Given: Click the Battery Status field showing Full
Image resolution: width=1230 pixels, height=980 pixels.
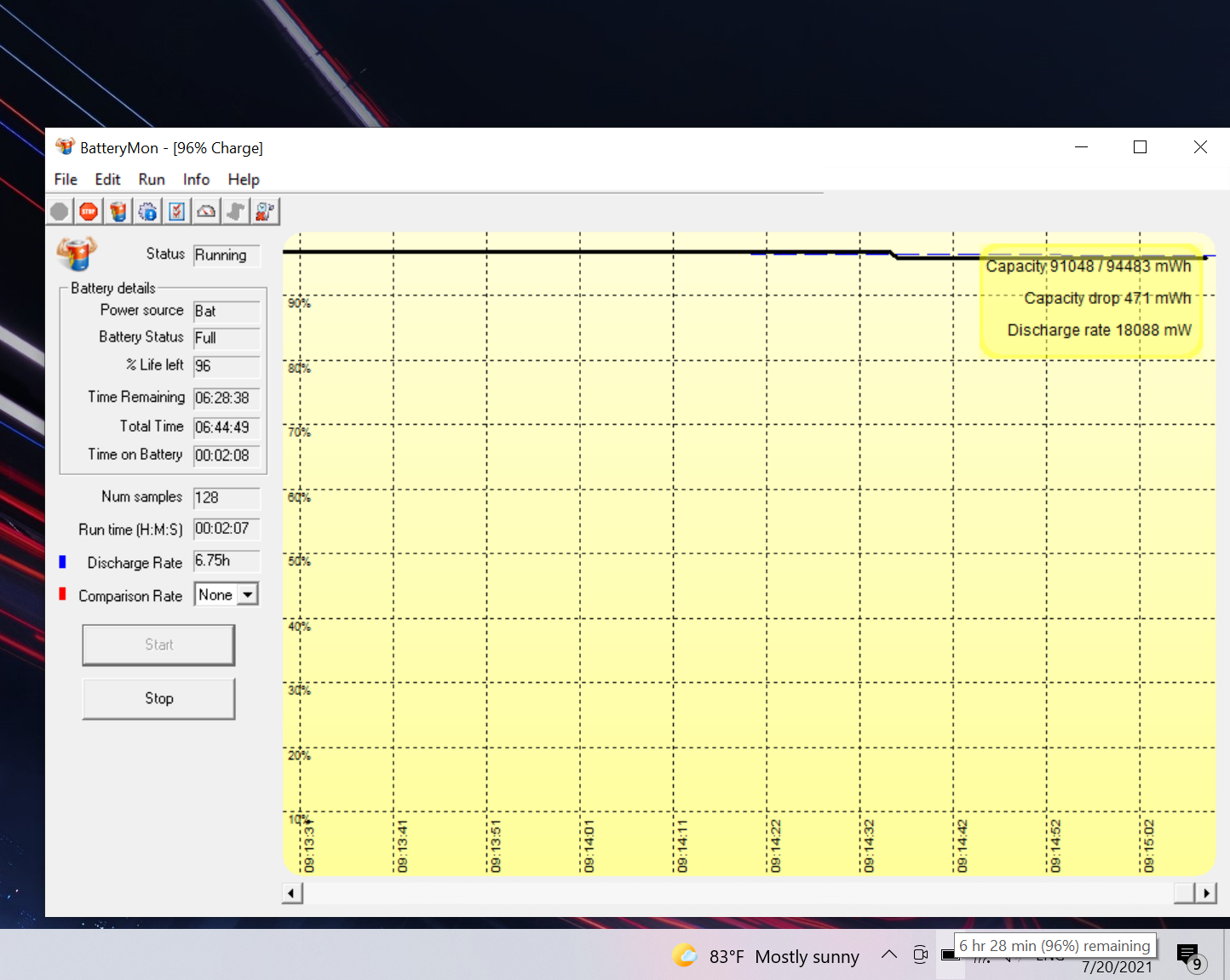Looking at the screenshot, I should pos(227,338).
